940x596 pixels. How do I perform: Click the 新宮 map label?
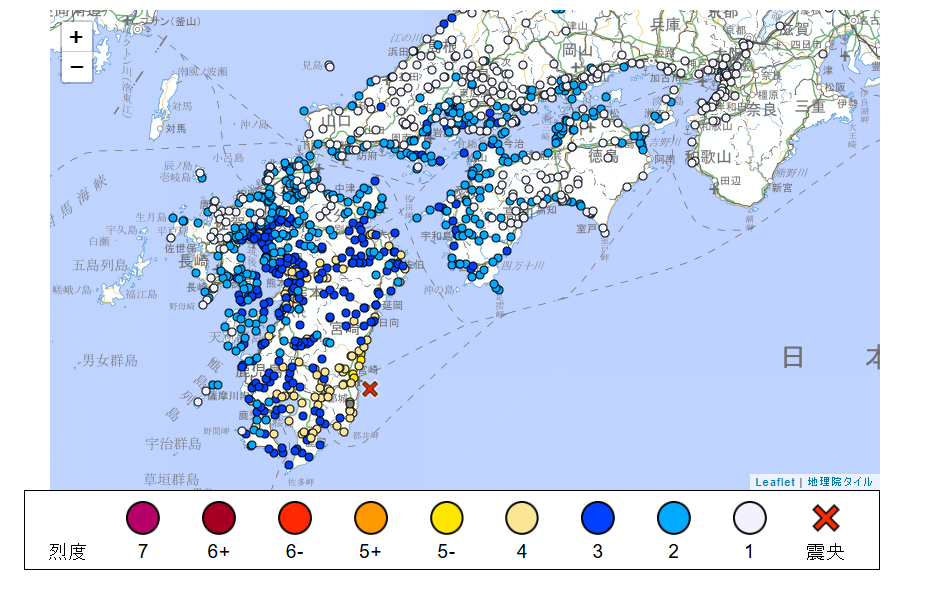(x=782, y=188)
